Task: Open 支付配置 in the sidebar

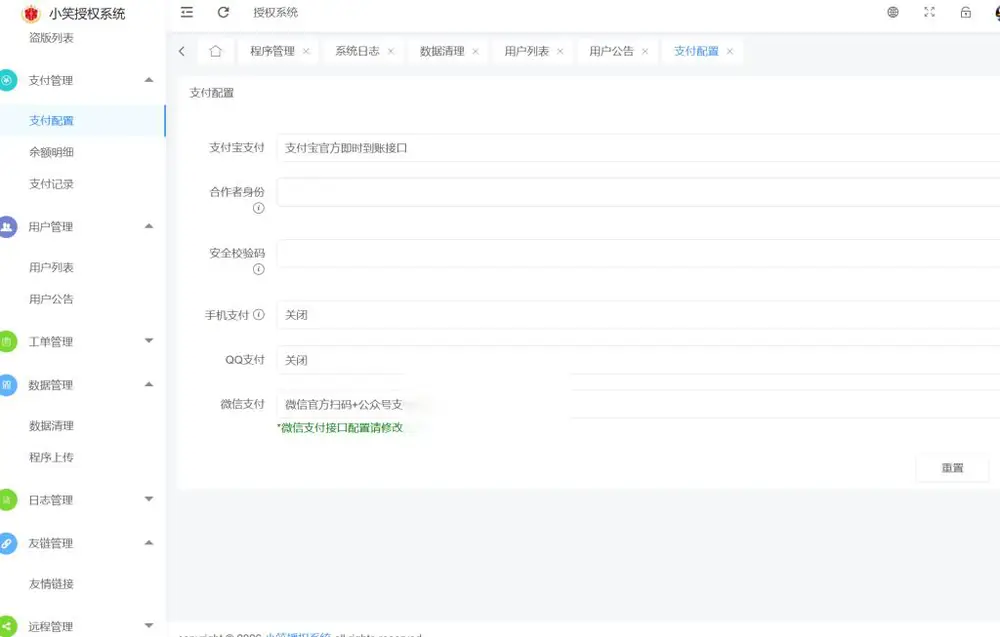Action: point(82,121)
